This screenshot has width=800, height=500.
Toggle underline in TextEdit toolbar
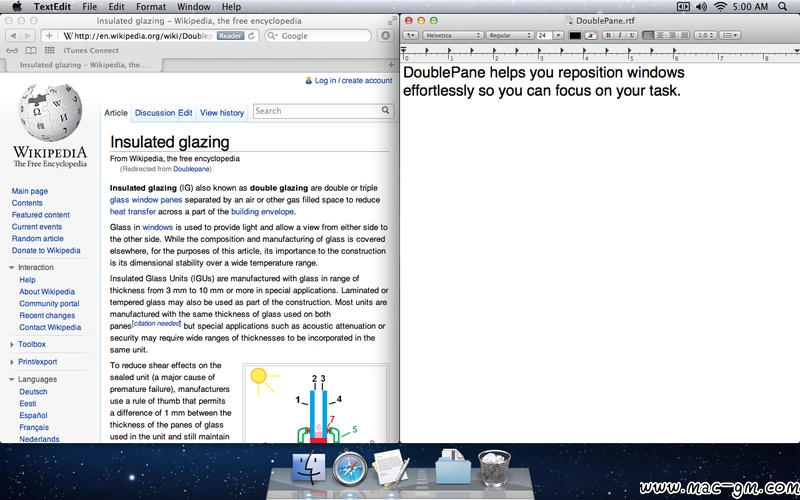pos(632,35)
